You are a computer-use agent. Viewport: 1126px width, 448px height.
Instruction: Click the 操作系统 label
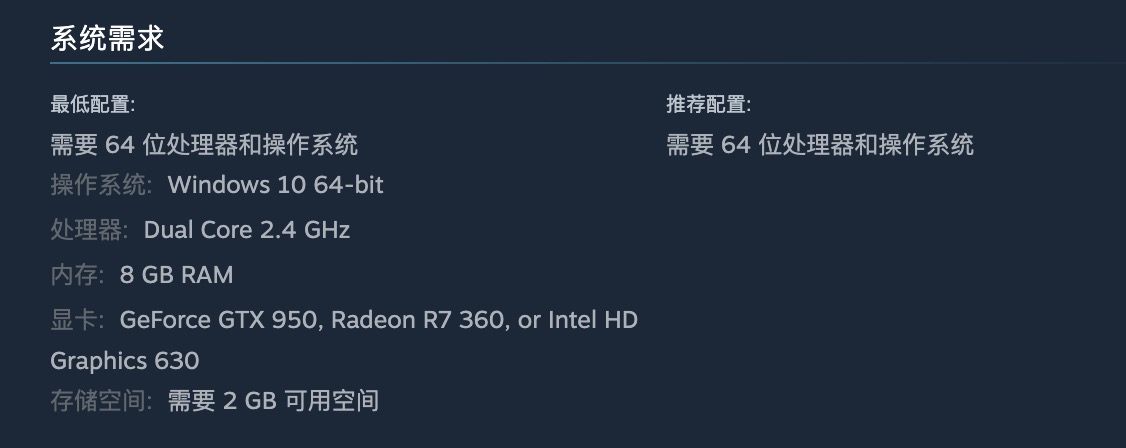click(x=101, y=185)
